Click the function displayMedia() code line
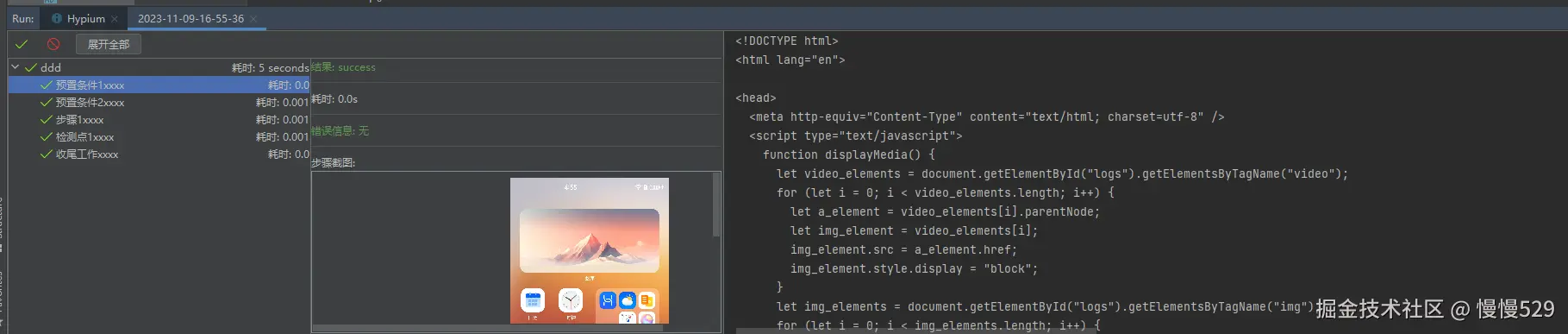1568x334 pixels. pos(848,154)
